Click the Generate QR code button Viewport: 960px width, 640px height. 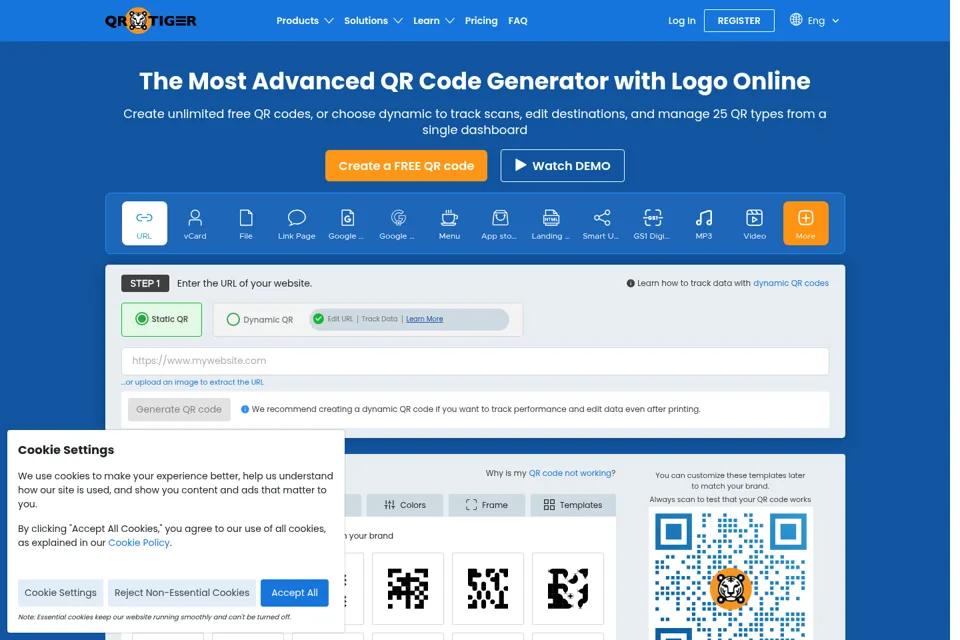(x=179, y=409)
